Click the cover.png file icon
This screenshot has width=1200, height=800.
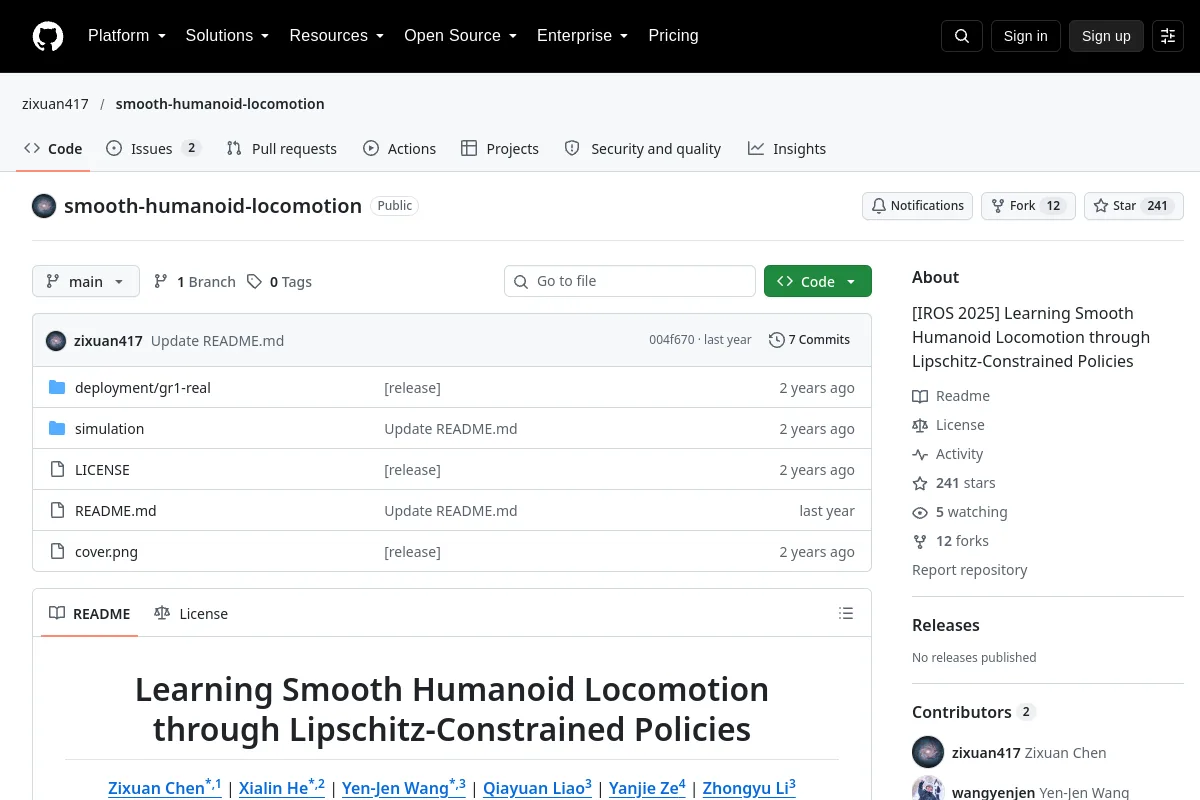(x=57, y=552)
